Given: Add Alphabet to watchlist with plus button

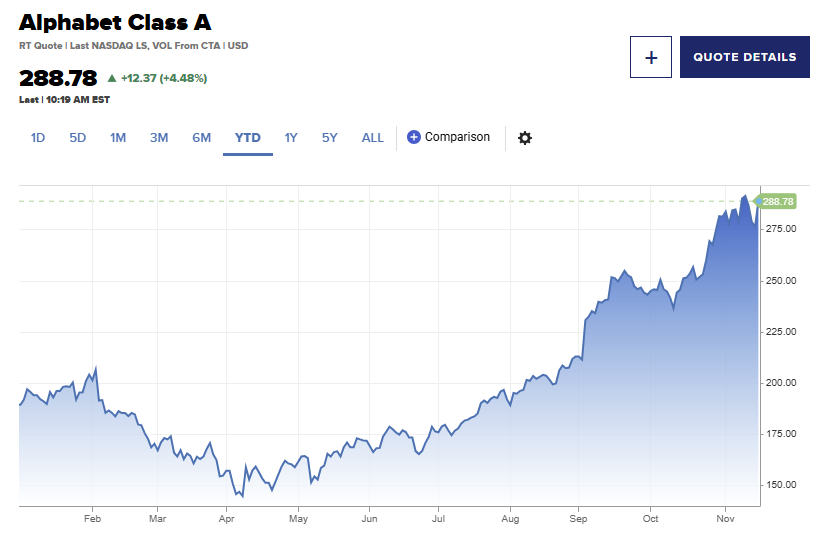Looking at the screenshot, I should (651, 57).
